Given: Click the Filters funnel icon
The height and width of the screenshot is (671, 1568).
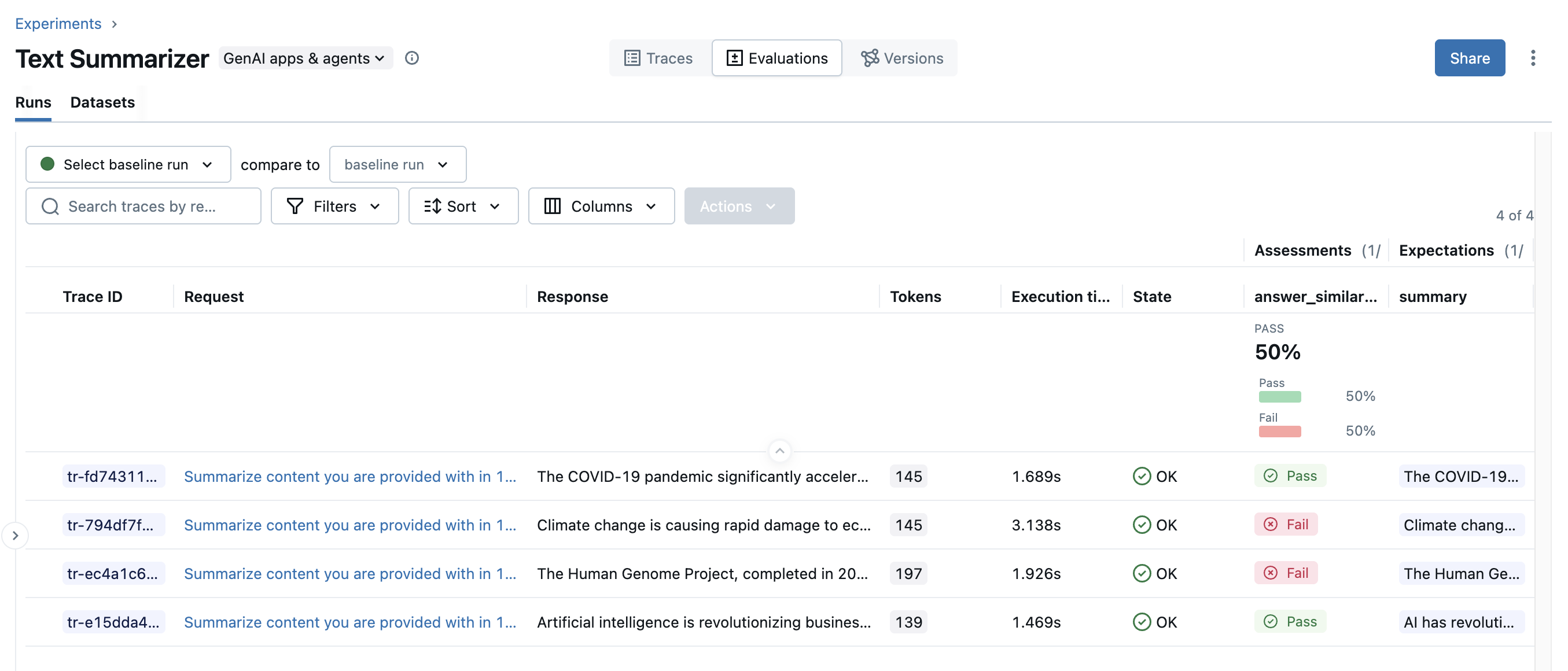Looking at the screenshot, I should coord(295,207).
